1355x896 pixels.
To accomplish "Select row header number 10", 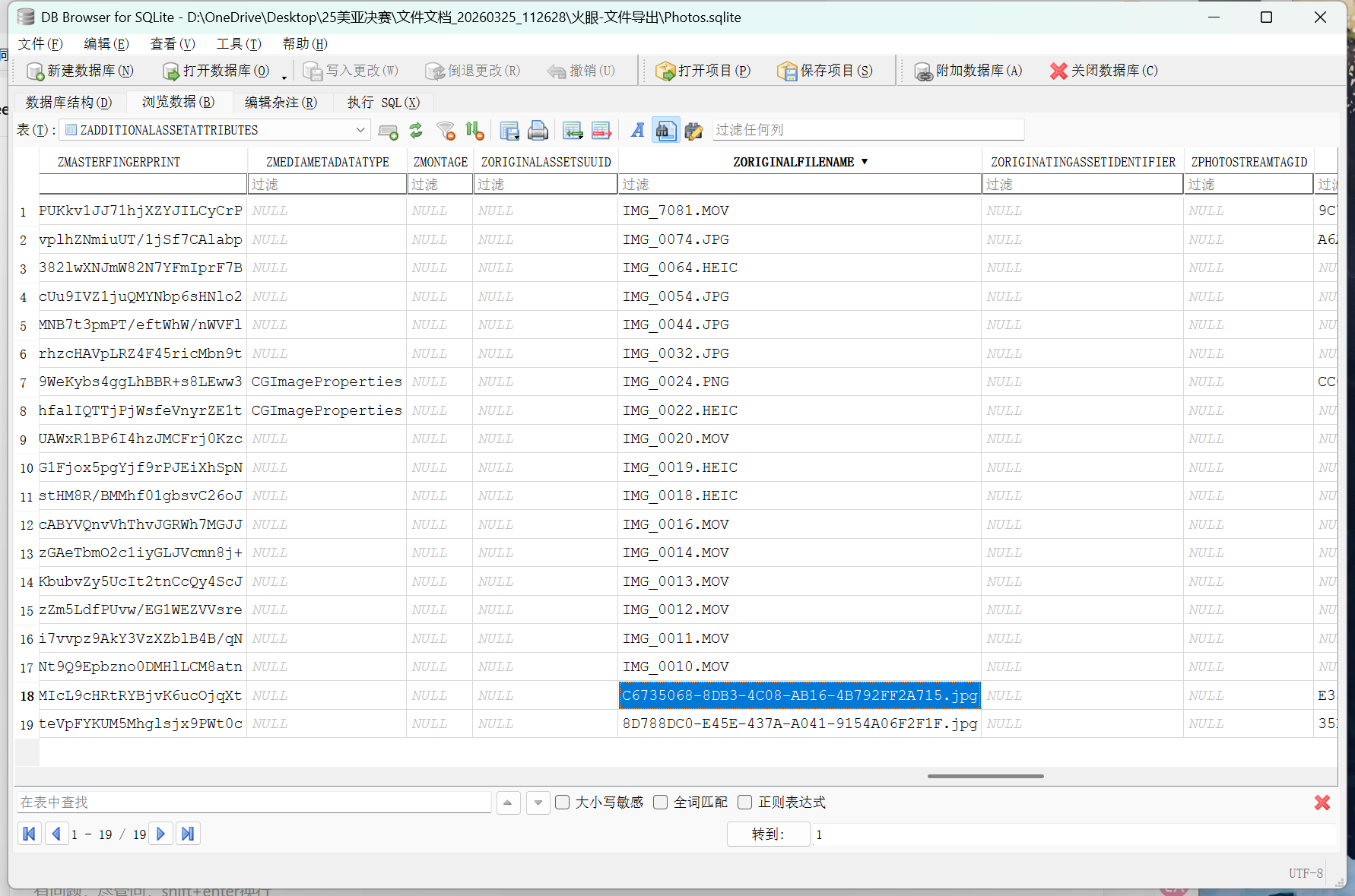I will 27,468.
